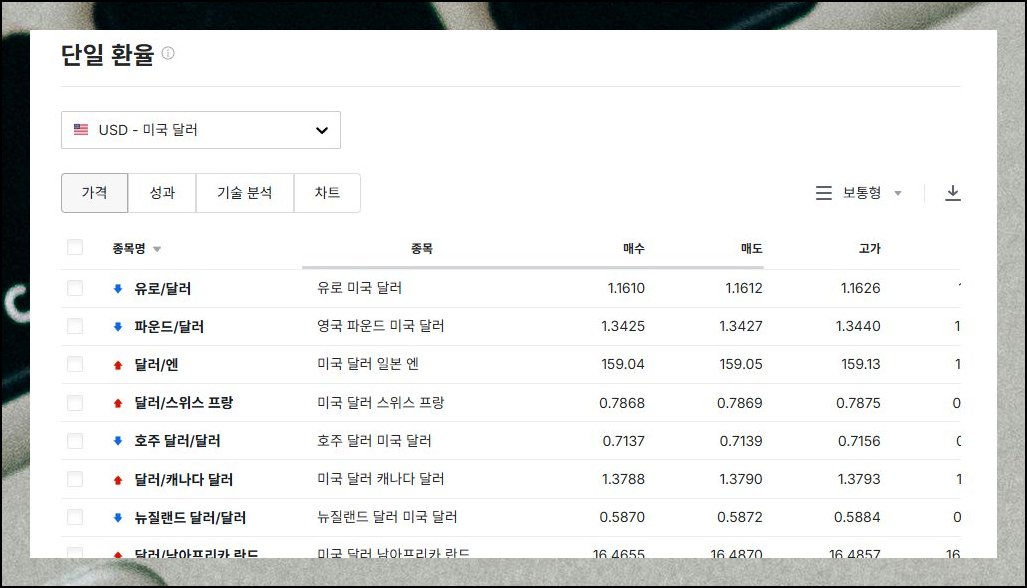1027x588 pixels.
Task: Click the 미국 달러 일본 엔 description cell
Action: tap(368, 363)
